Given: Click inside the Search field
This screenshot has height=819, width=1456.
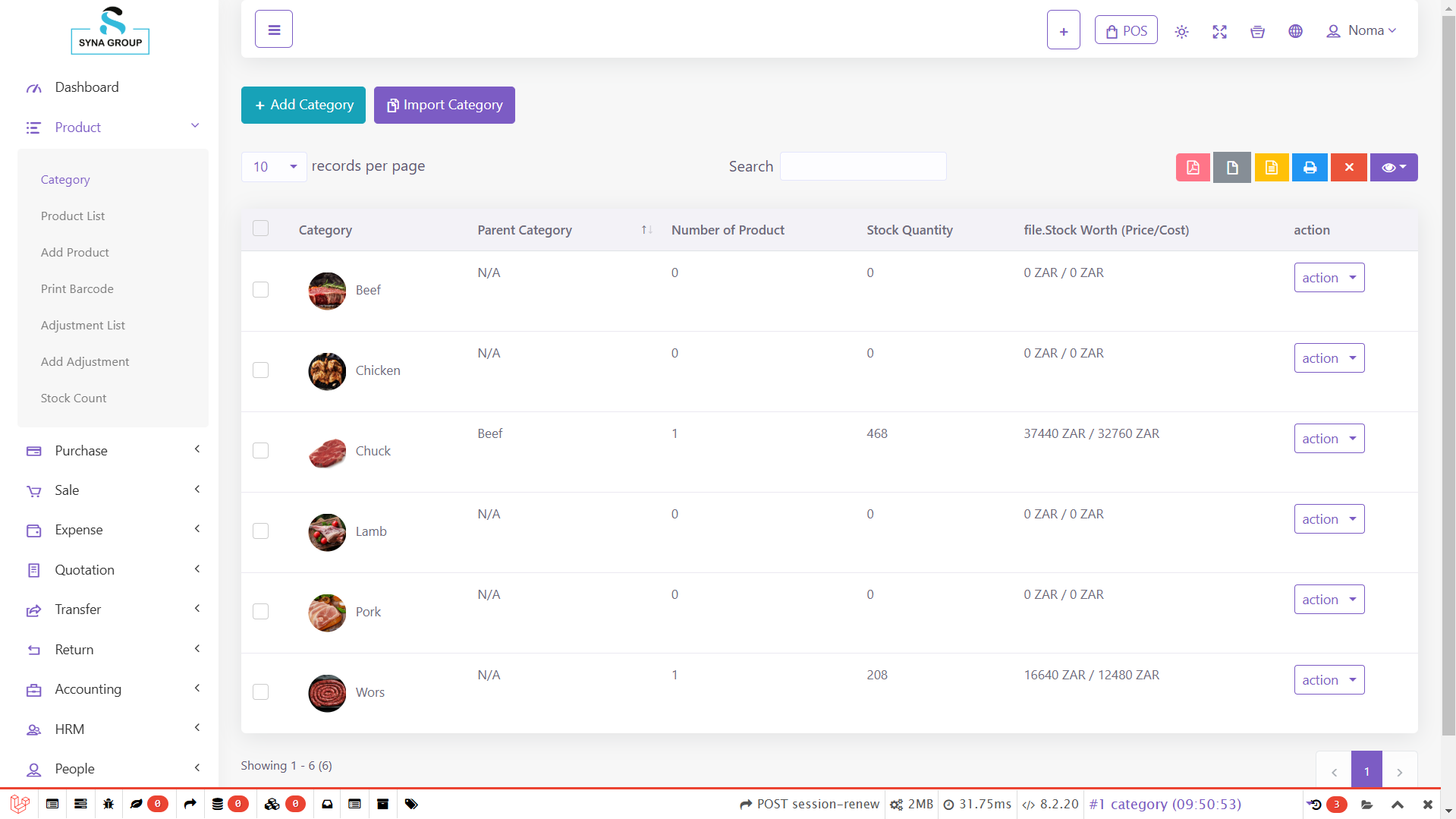Looking at the screenshot, I should pyautogui.click(x=863, y=166).
